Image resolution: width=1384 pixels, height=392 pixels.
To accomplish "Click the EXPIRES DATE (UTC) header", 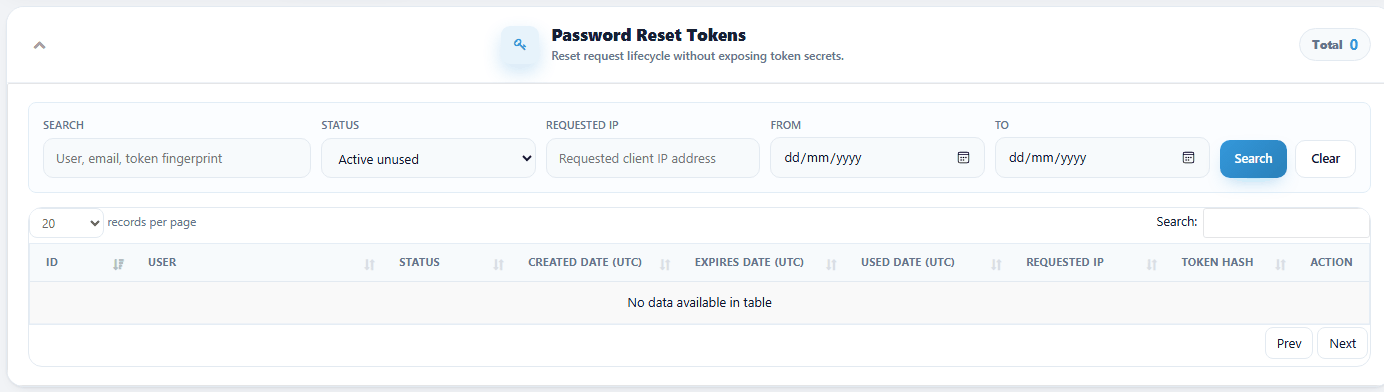I will (749, 262).
